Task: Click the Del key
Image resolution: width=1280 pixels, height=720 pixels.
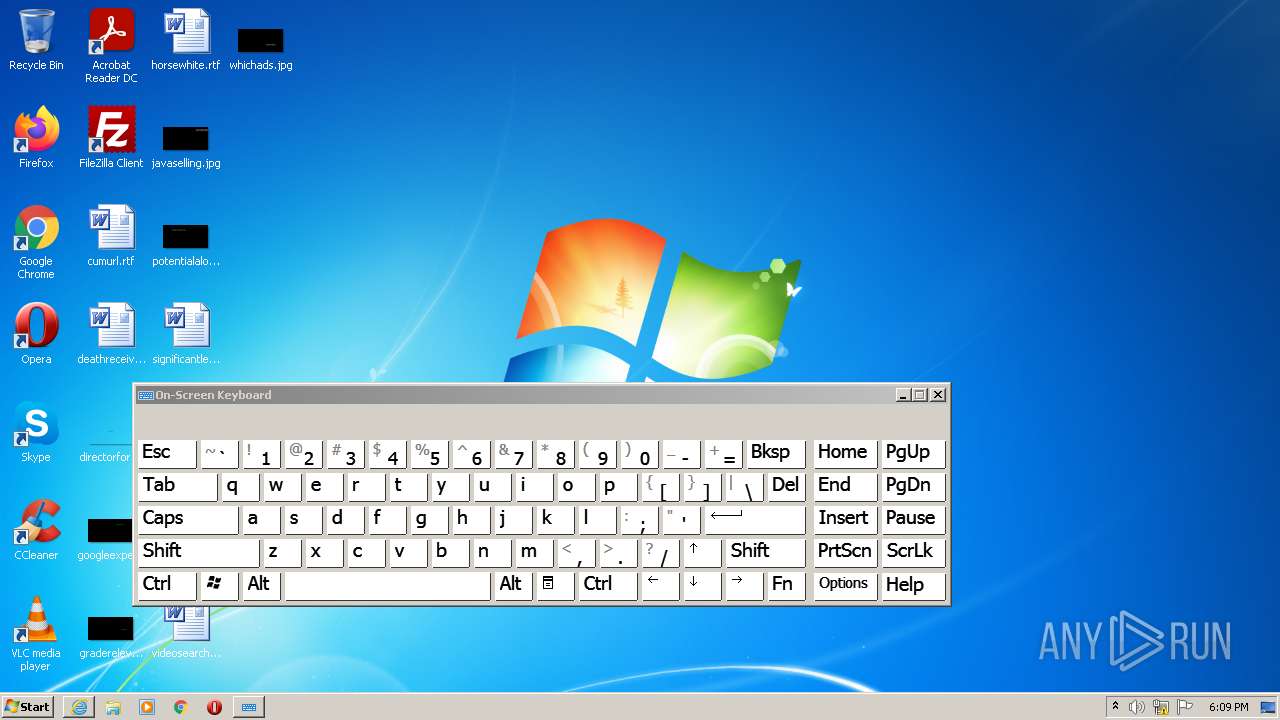Action: [786, 486]
